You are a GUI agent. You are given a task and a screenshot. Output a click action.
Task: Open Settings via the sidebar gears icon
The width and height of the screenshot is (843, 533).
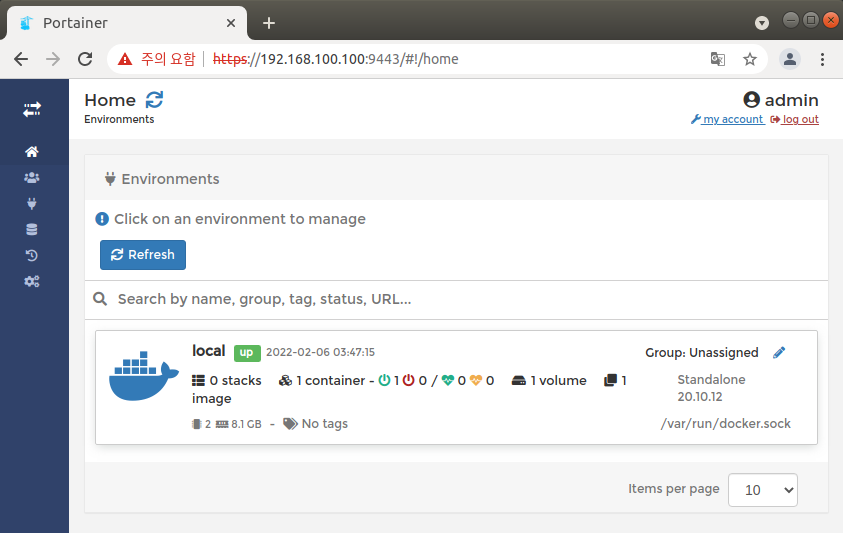click(x=32, y=281)
